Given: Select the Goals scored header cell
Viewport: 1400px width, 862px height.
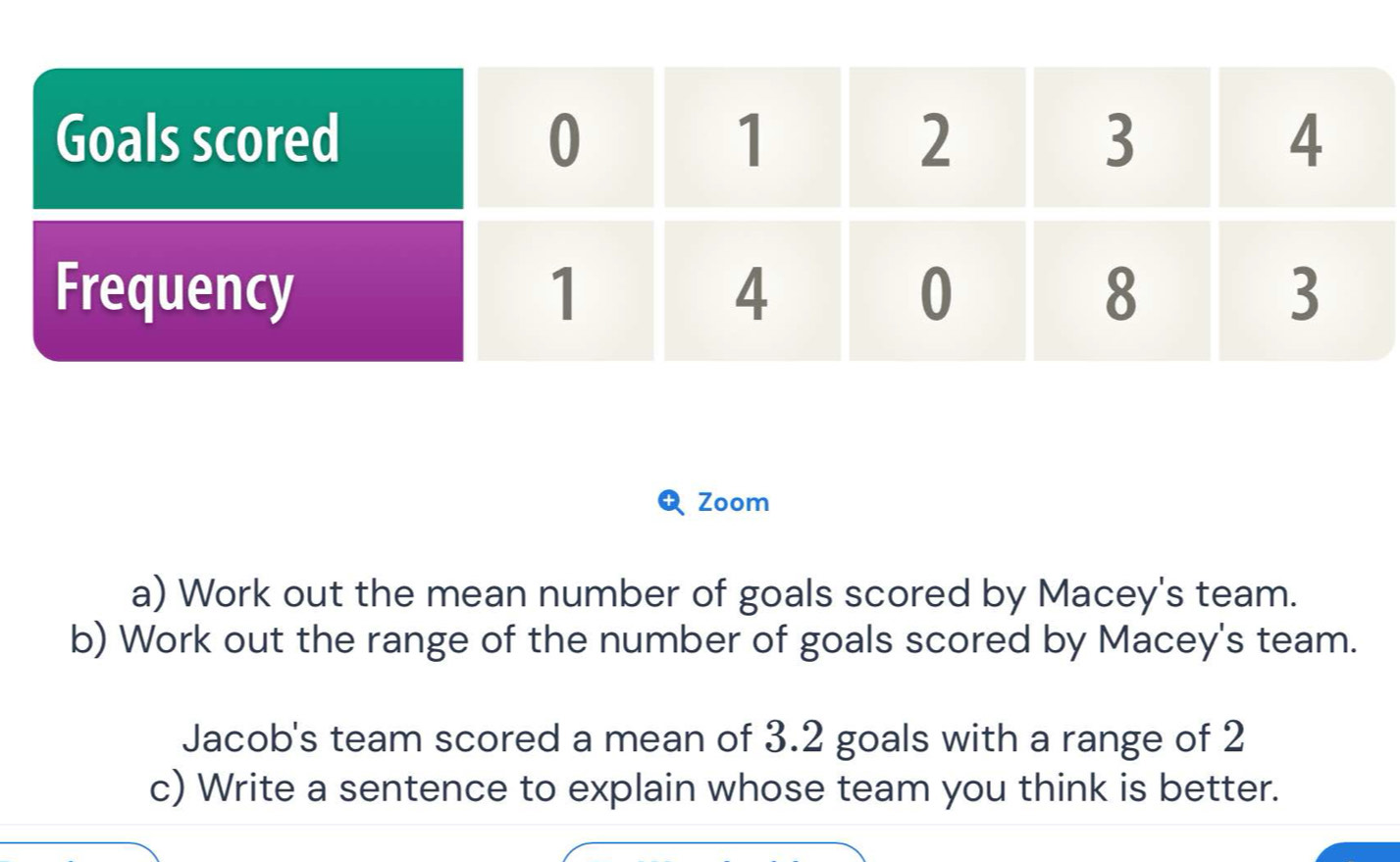Looking at the screenshot, I should coord(248,137).
